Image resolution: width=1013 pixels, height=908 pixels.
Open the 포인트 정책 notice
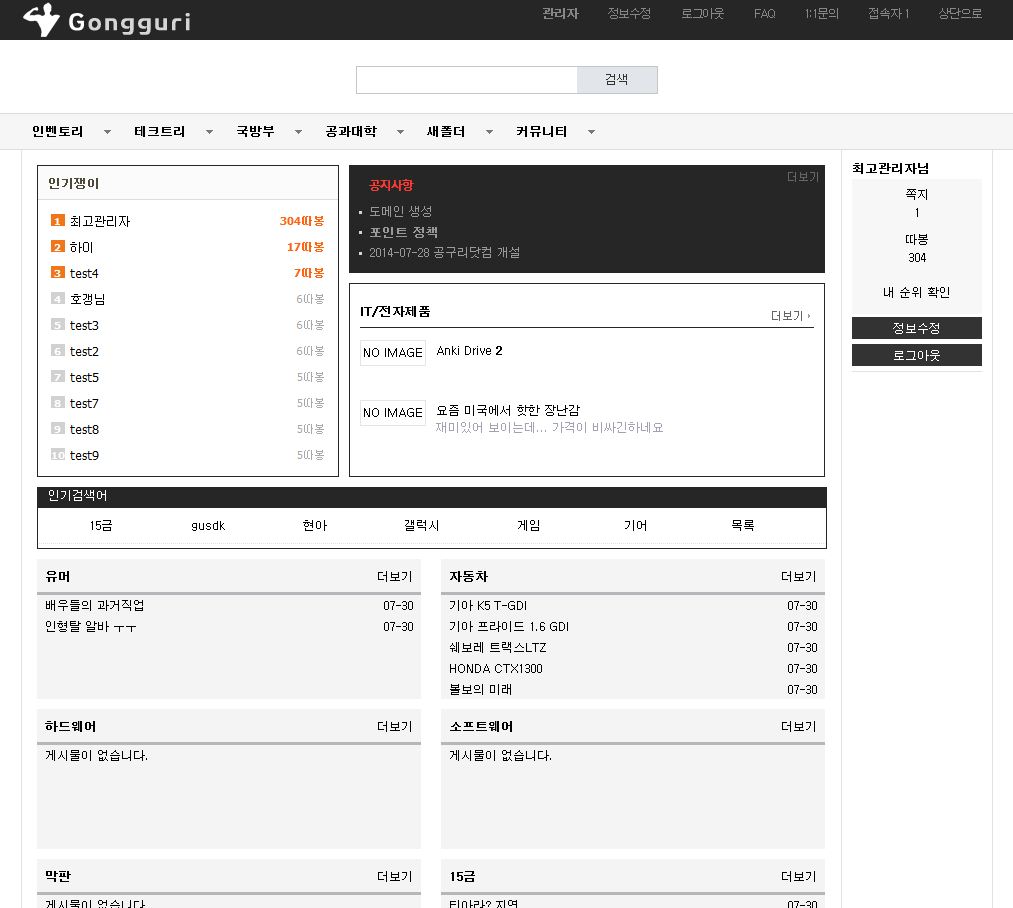403,232
